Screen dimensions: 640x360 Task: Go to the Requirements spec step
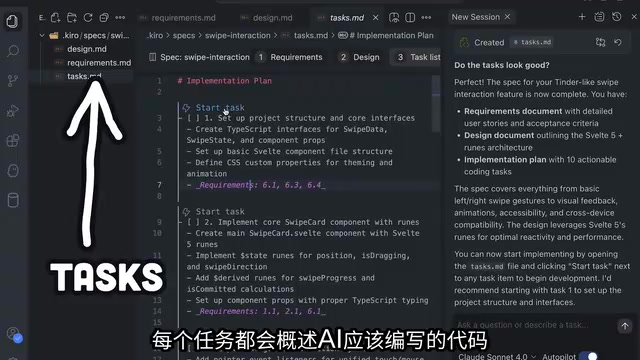[x=290, y=57]
